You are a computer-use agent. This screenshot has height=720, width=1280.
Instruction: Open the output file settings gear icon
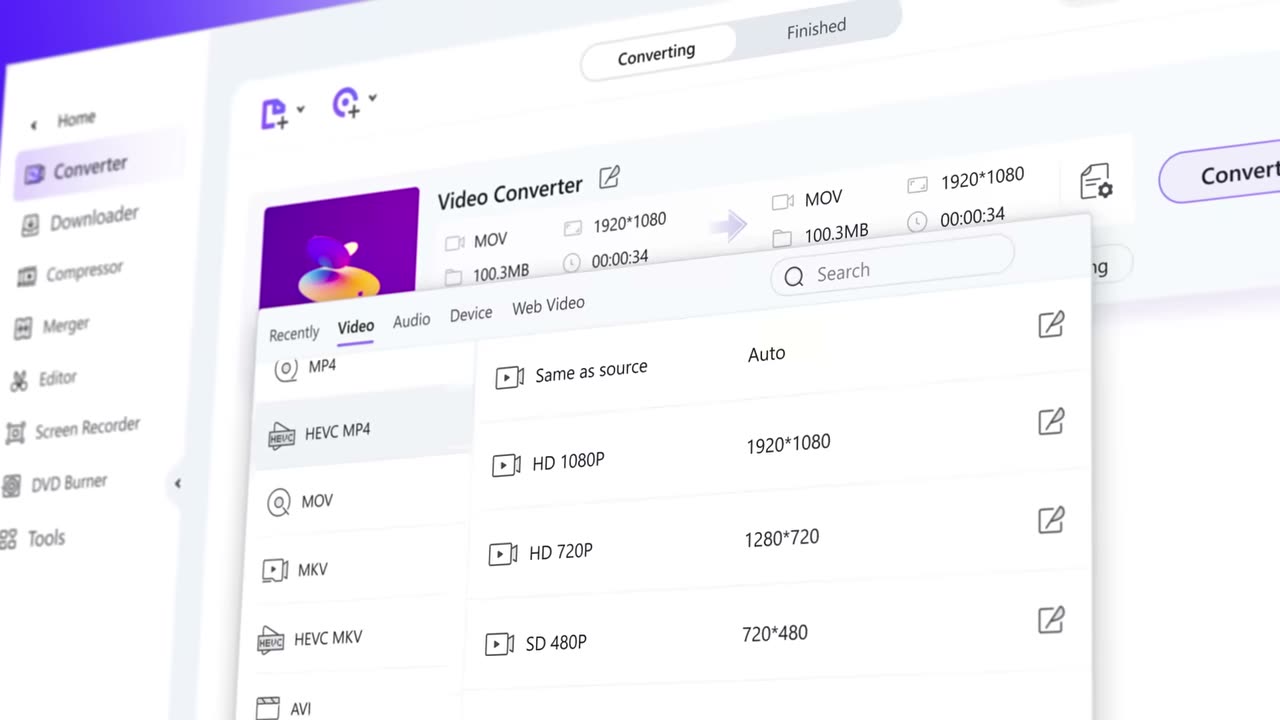click(x=1096, y=182)
